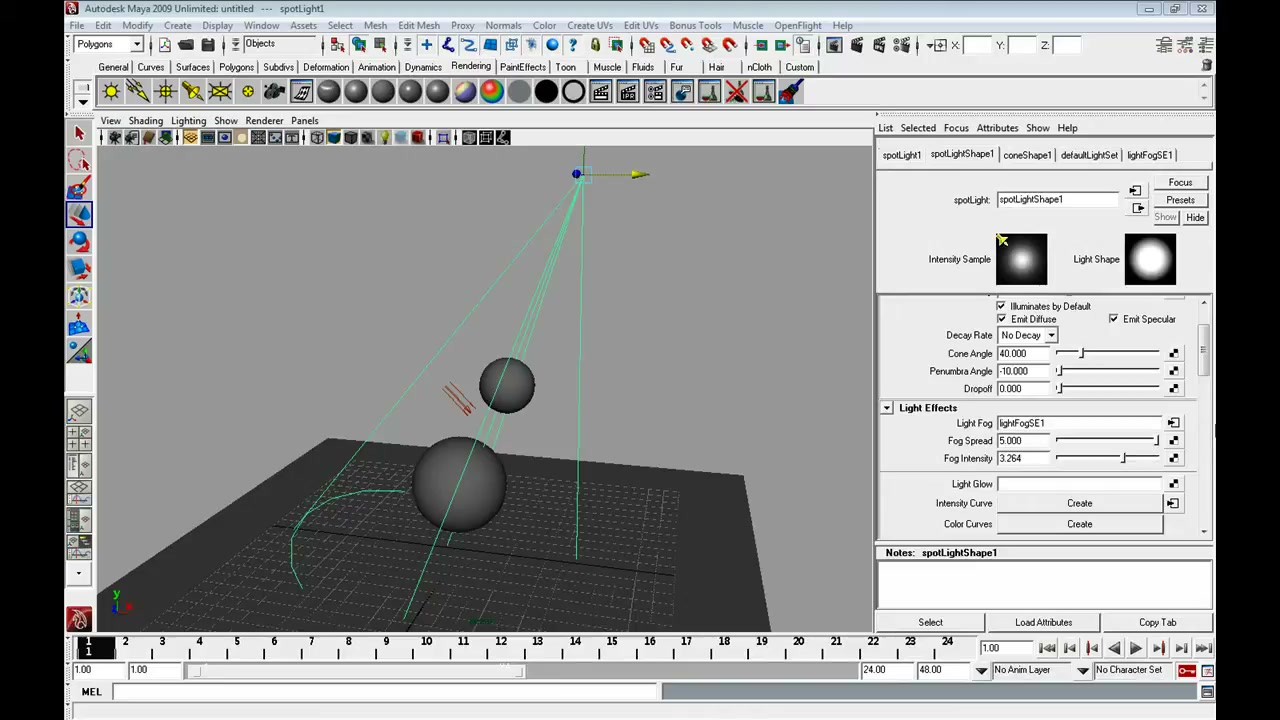Open Render Settings clapper icon
The width and height of the screenshot is (1280, 720).
tap(901, 45)
